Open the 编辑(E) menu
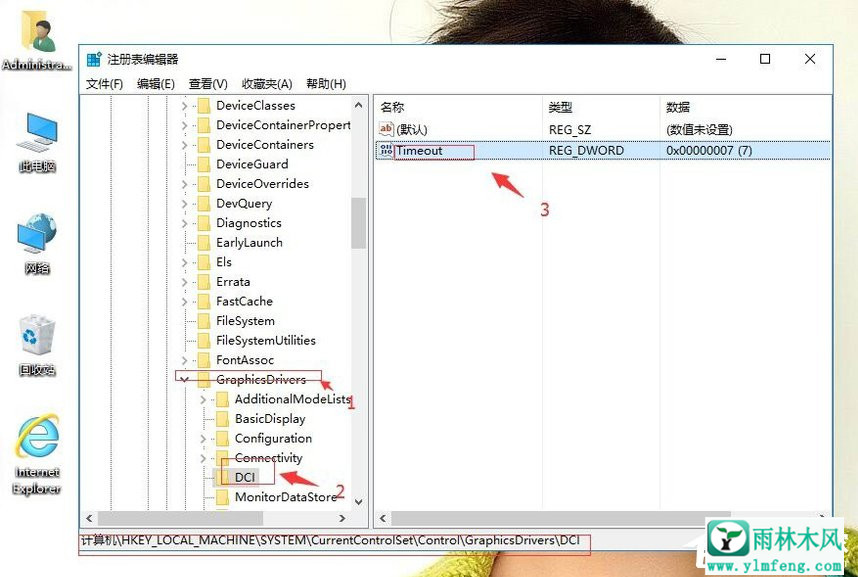 (155, 84)
